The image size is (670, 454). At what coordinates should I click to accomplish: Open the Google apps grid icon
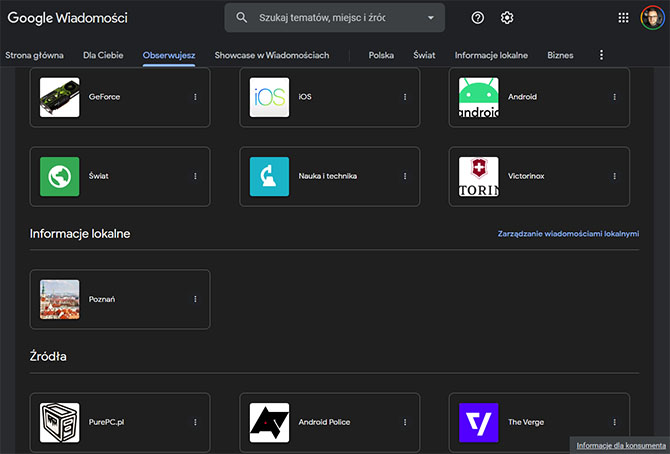point(623,18)
